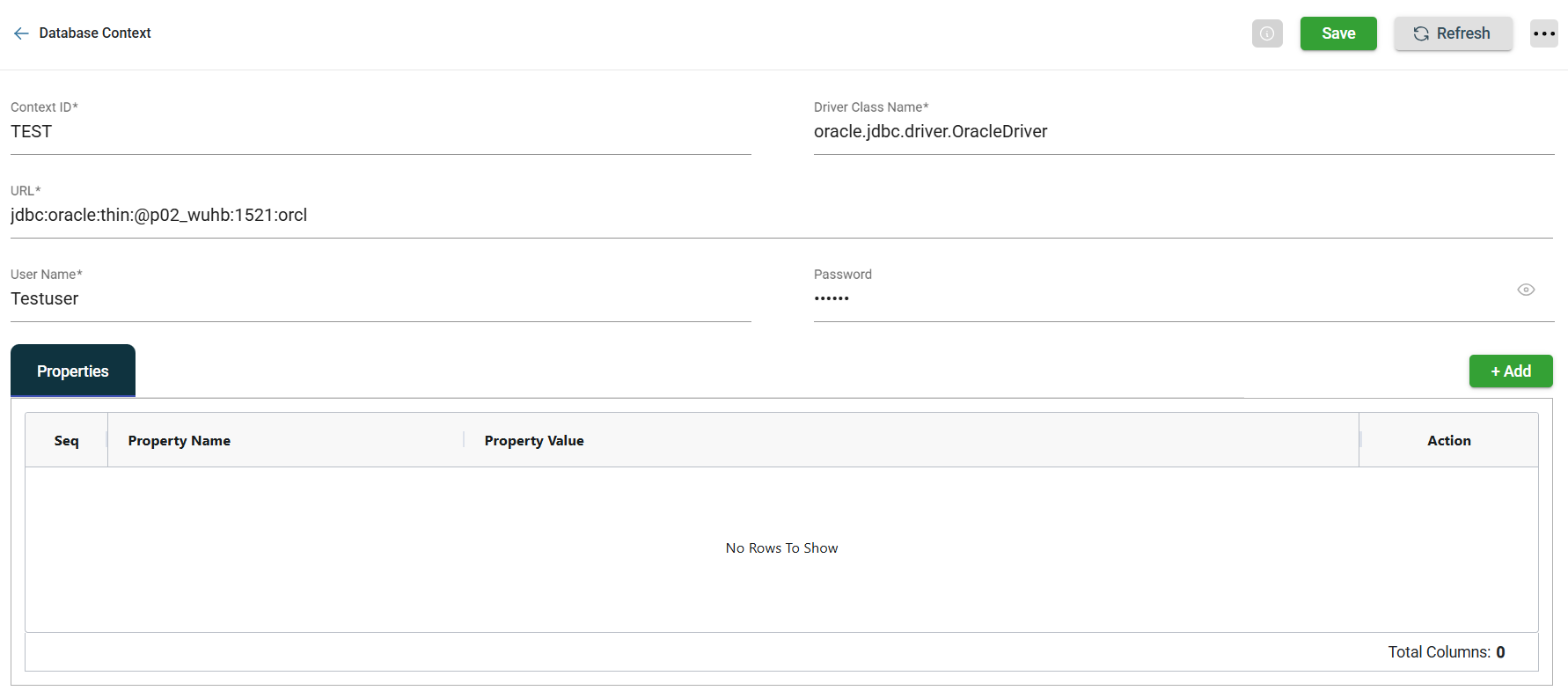Select the Properties tab
This screenshot has width=1568, height=698.
pos(73,371)
